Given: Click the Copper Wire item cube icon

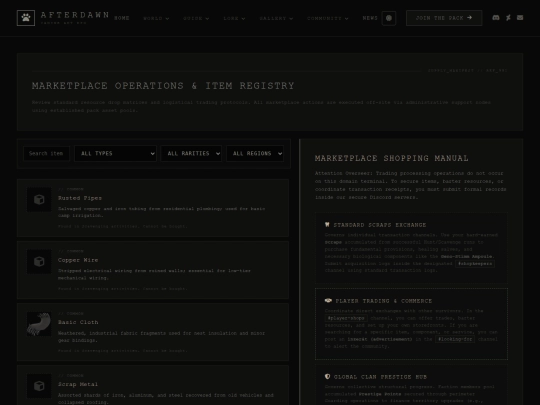Looking at the screenshot, I should pos(39,261).
